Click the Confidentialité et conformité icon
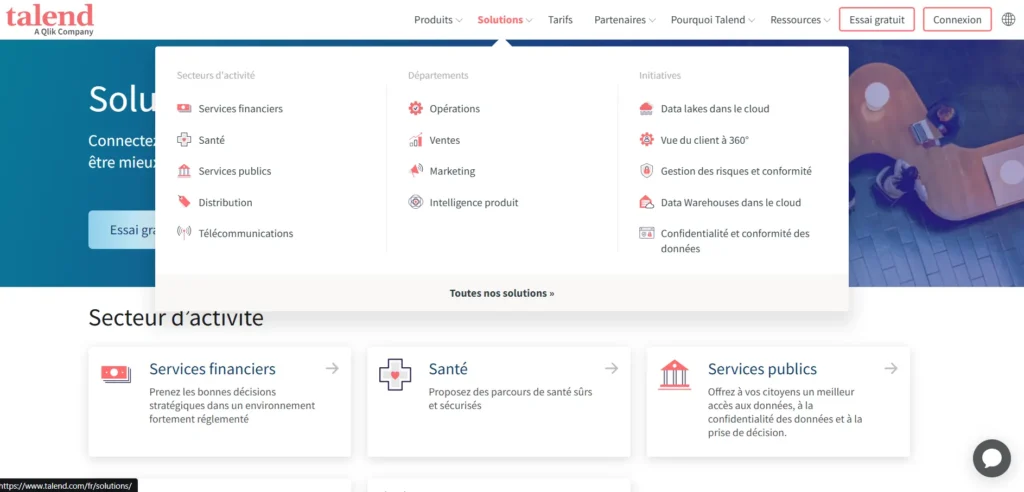This screenshot has height=492, width=1024. click(647, 233)
